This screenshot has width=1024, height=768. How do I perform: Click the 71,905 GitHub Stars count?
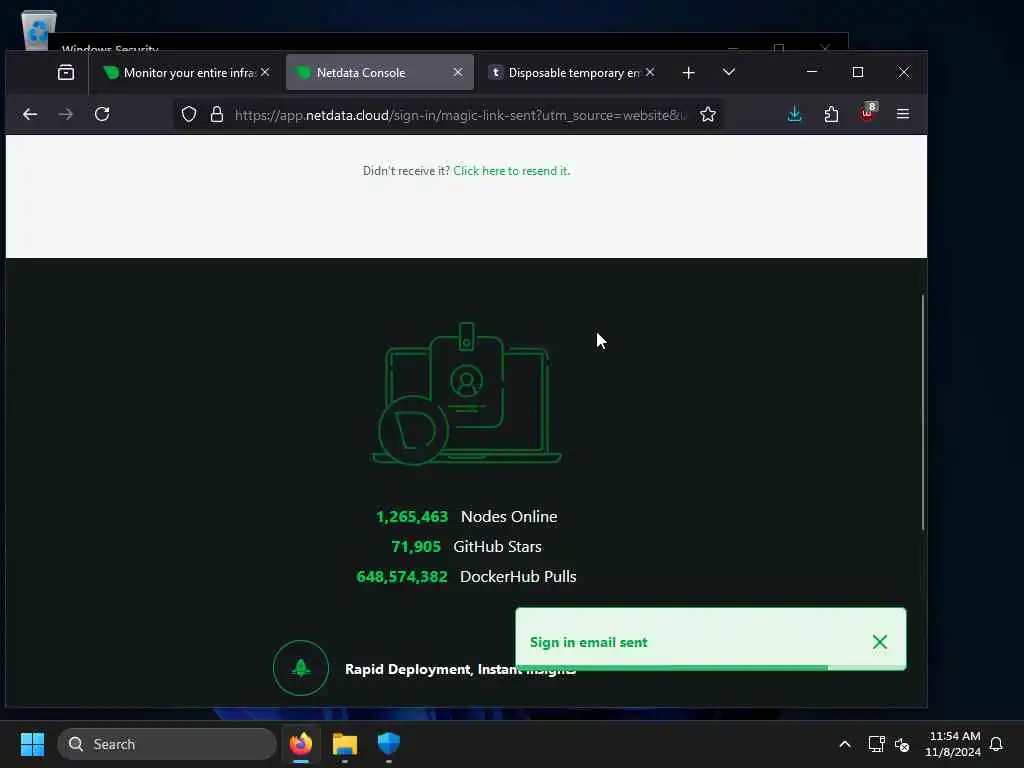coord(415,547)
